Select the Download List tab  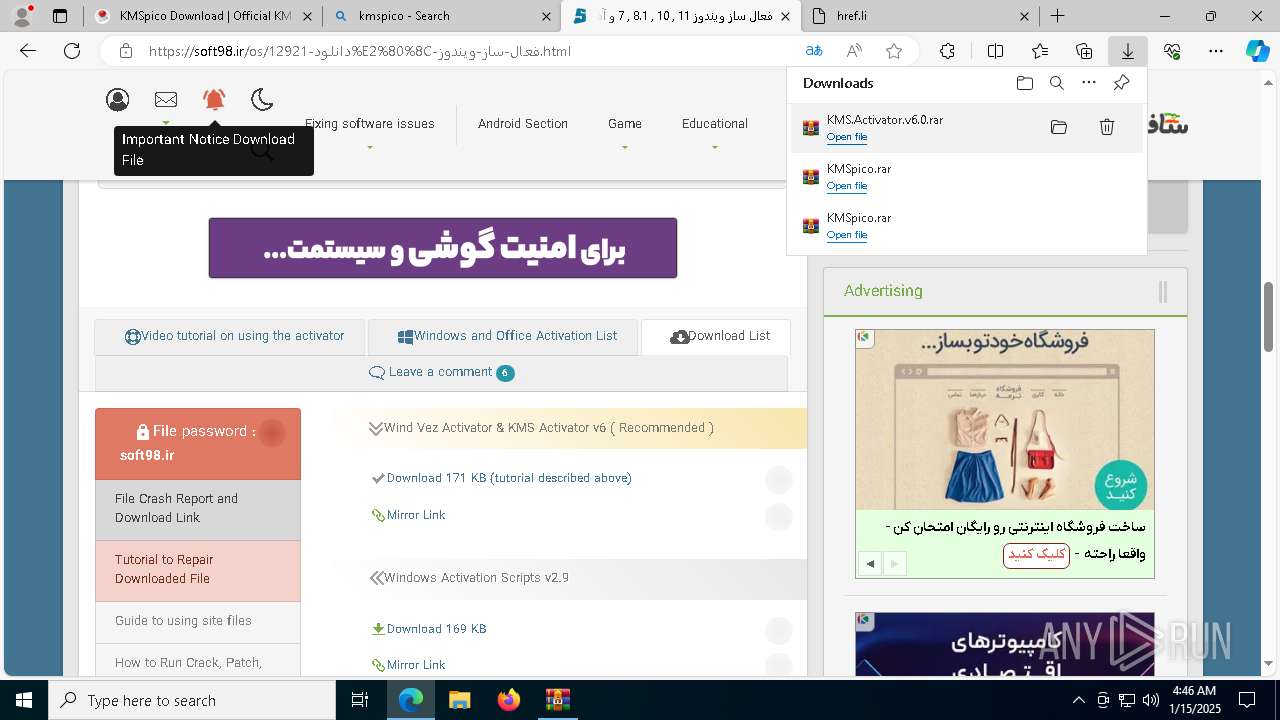click(716, 337)
